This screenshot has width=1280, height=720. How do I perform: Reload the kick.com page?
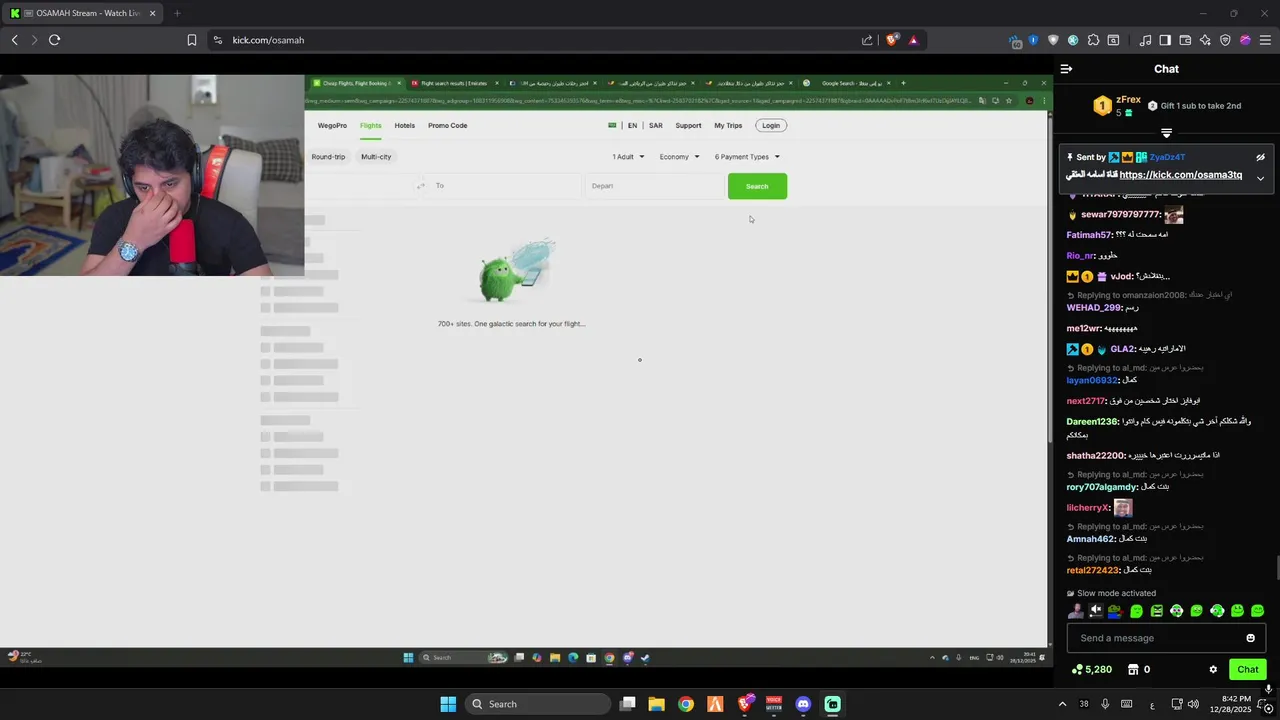(54, 40)
